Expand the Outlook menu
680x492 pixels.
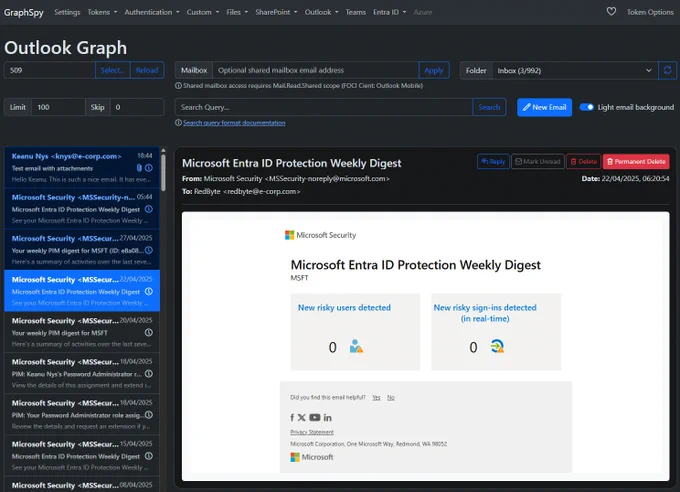click(321, 12)
